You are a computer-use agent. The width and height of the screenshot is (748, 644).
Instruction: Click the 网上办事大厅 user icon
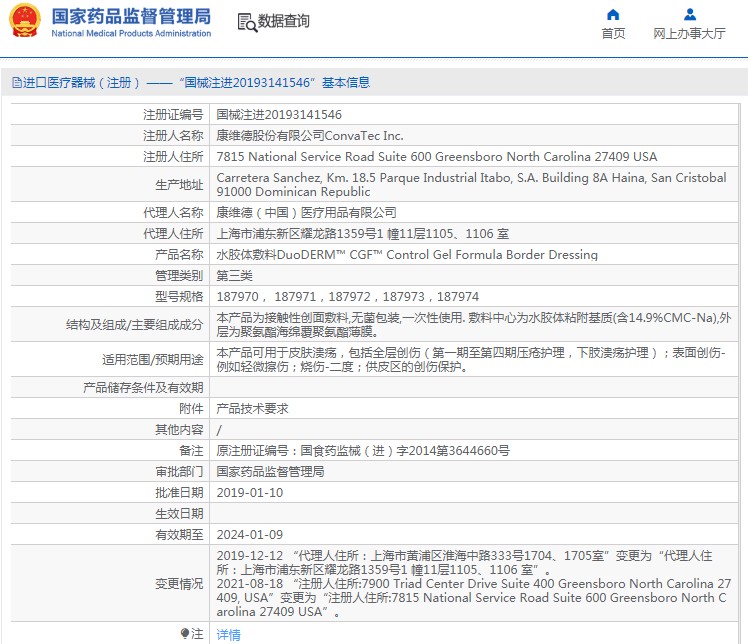point(689,15)
